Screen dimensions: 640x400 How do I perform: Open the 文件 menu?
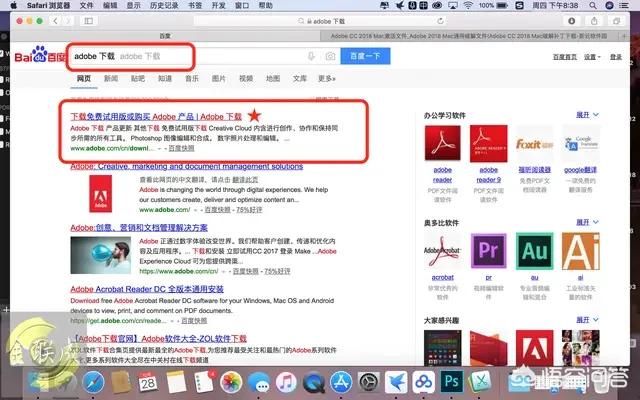tap(87, 5)
